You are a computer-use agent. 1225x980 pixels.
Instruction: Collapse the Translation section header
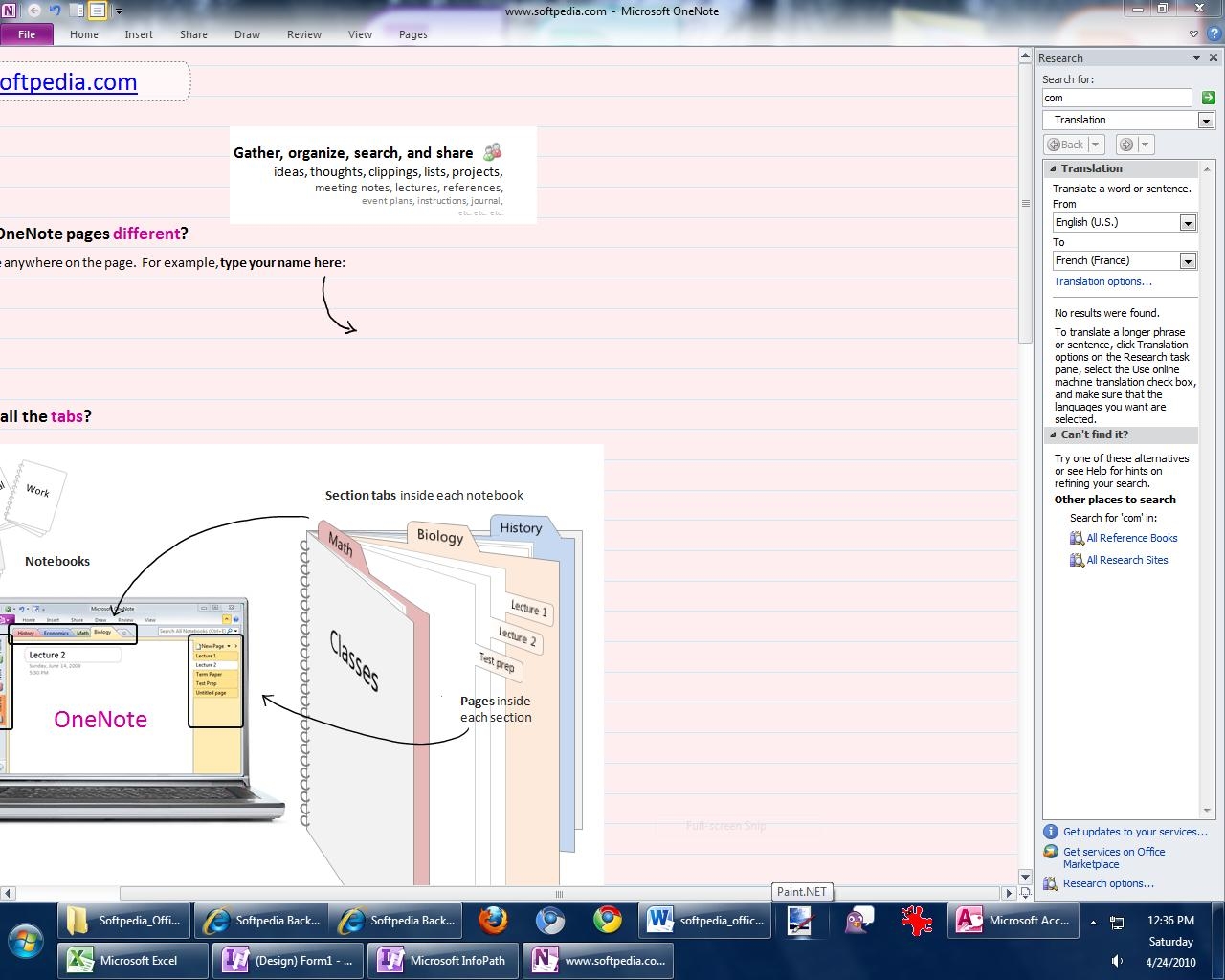click(1054, 168)
